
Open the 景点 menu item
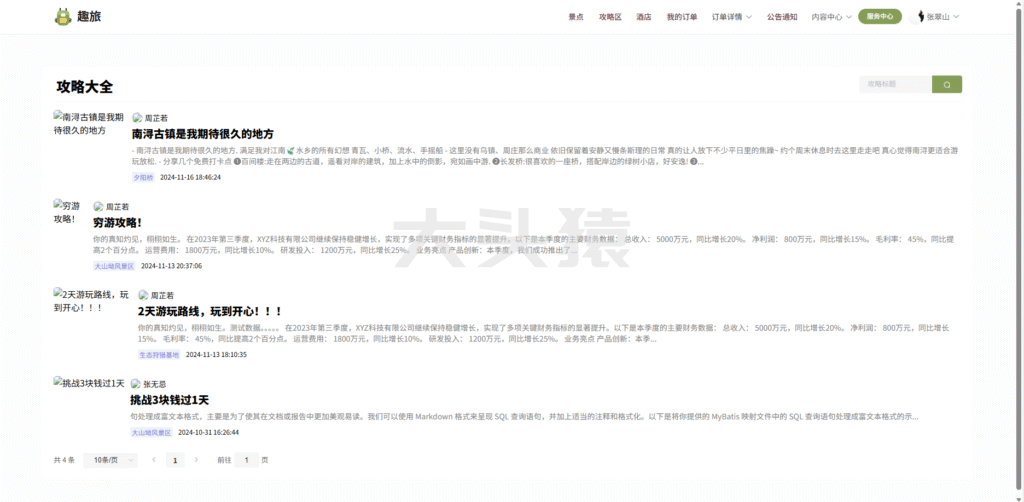click(x=576, y=17)
